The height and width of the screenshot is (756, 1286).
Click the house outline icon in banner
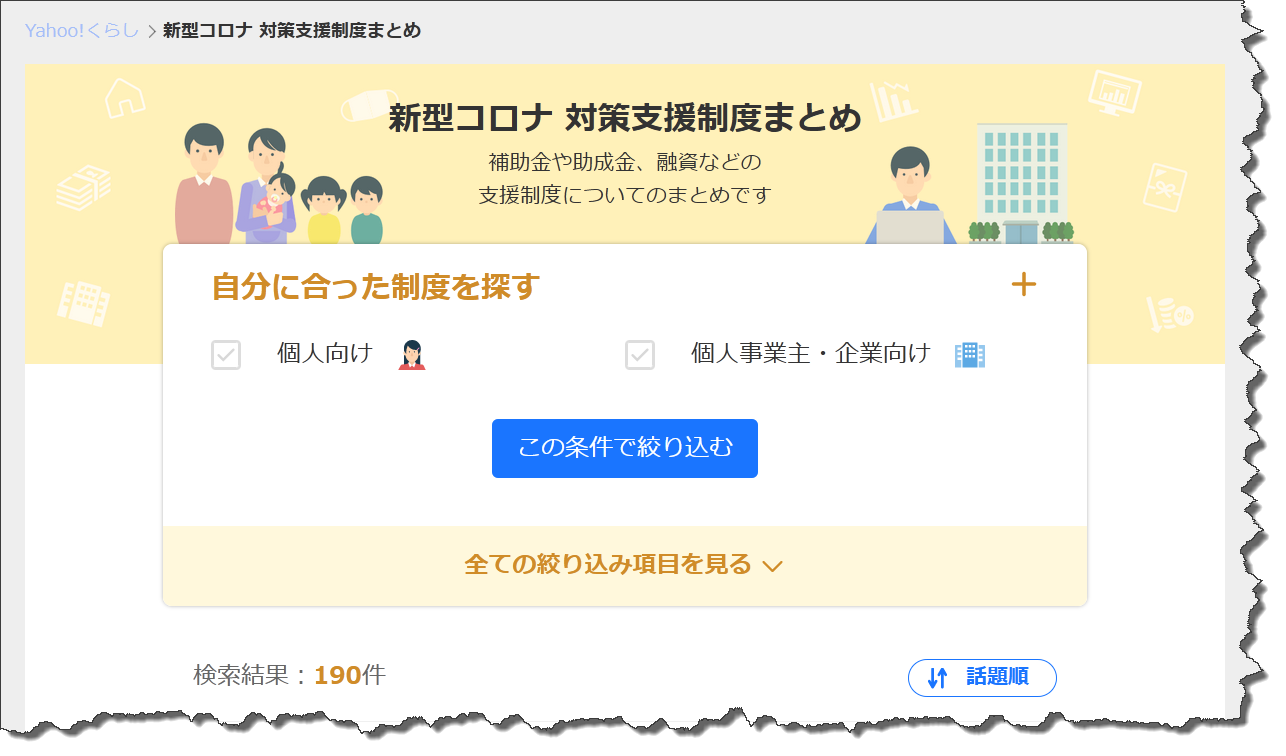(125, 95)
